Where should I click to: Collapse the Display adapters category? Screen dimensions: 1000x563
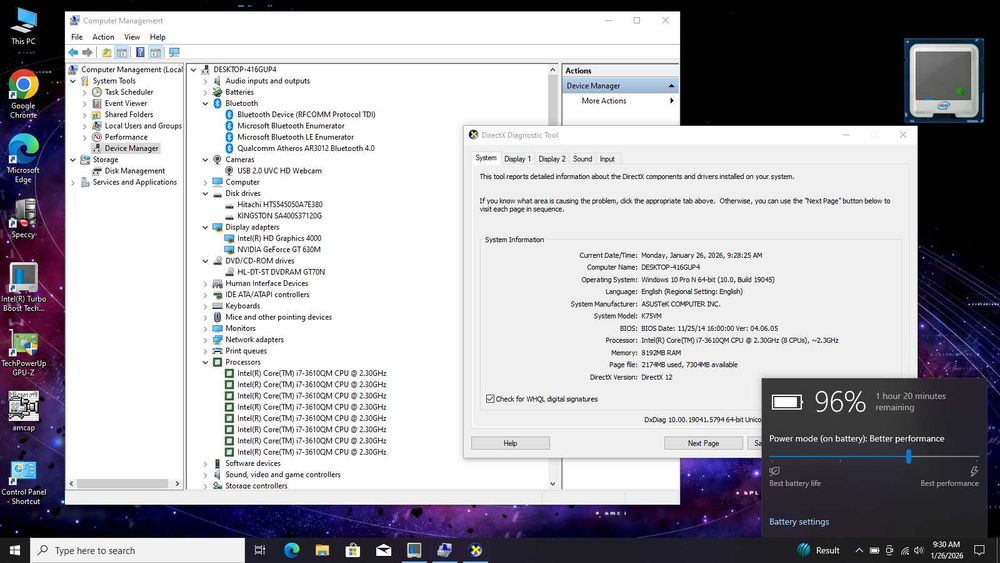coord(205,227)
